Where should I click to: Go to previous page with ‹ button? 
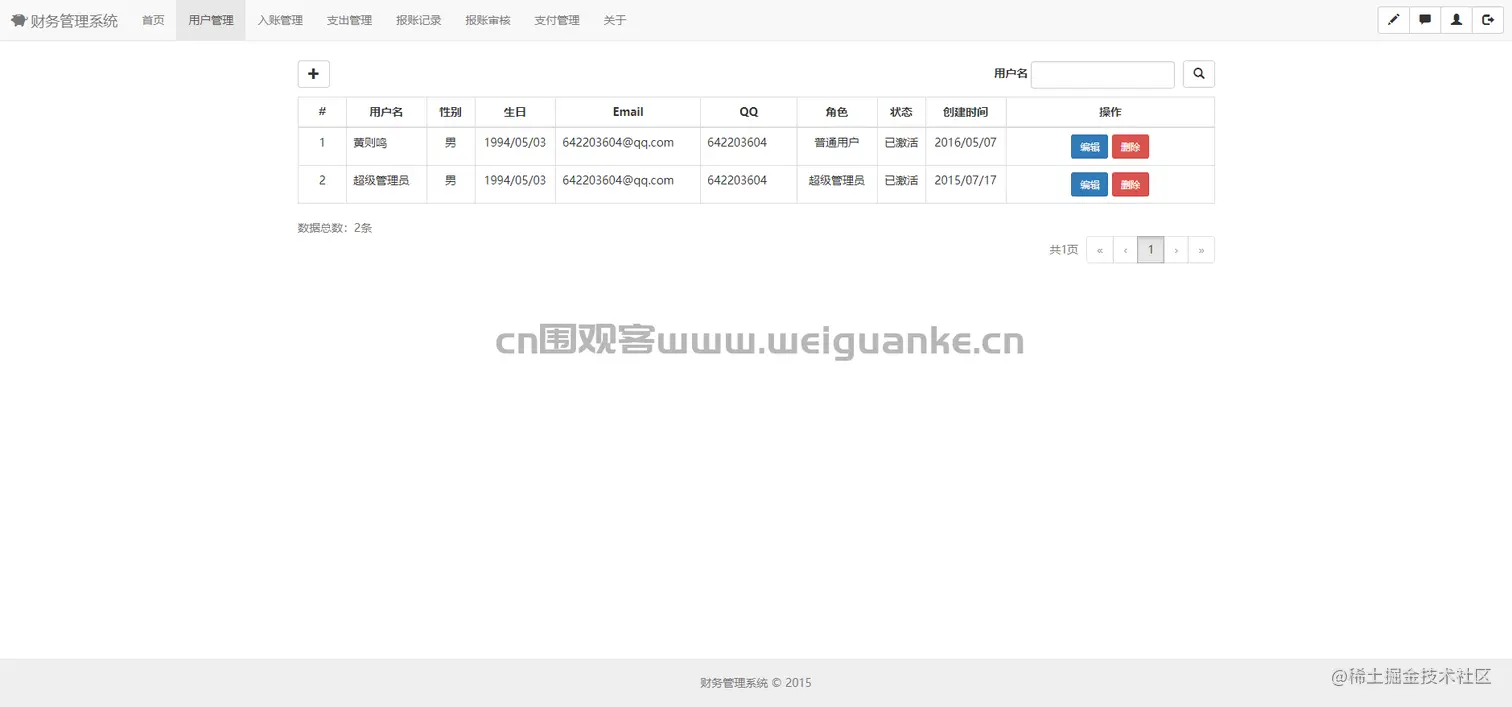[x=1125, y=250]
